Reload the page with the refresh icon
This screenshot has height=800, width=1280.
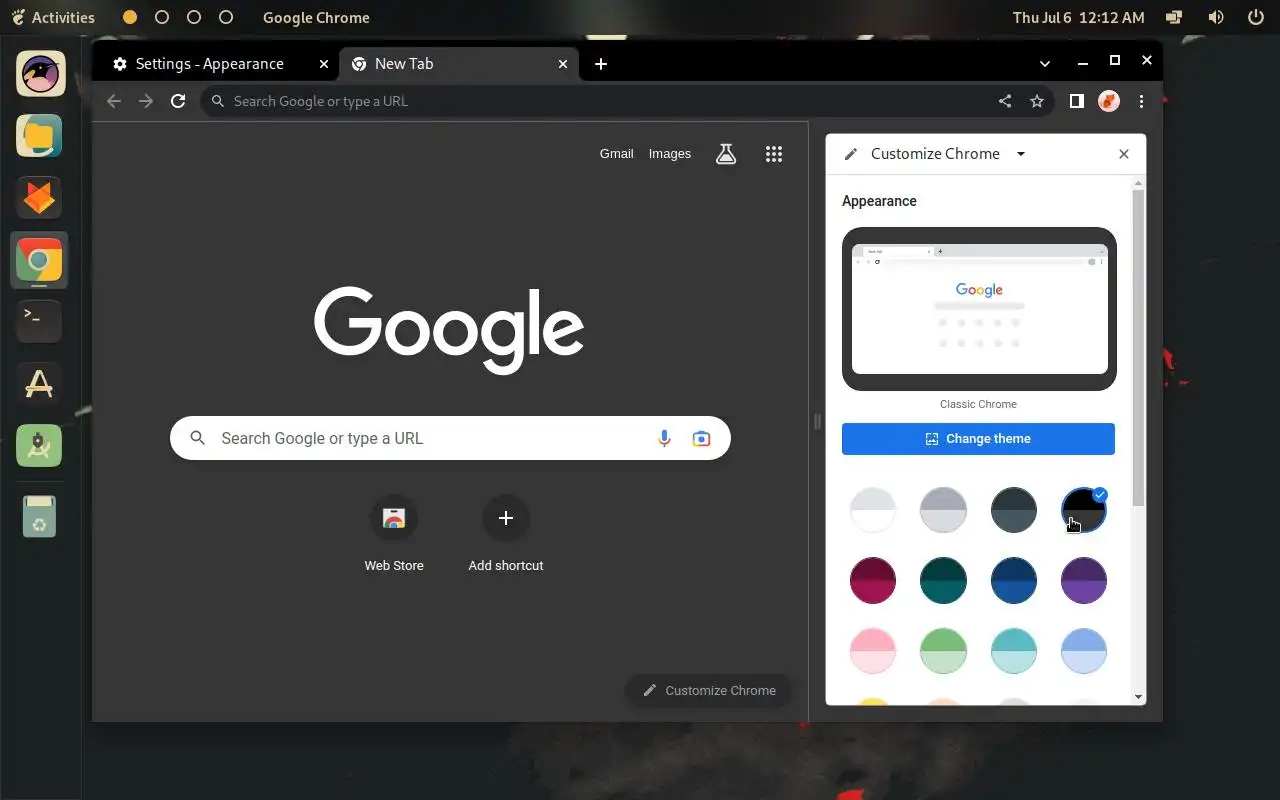(x=178, y=101)
